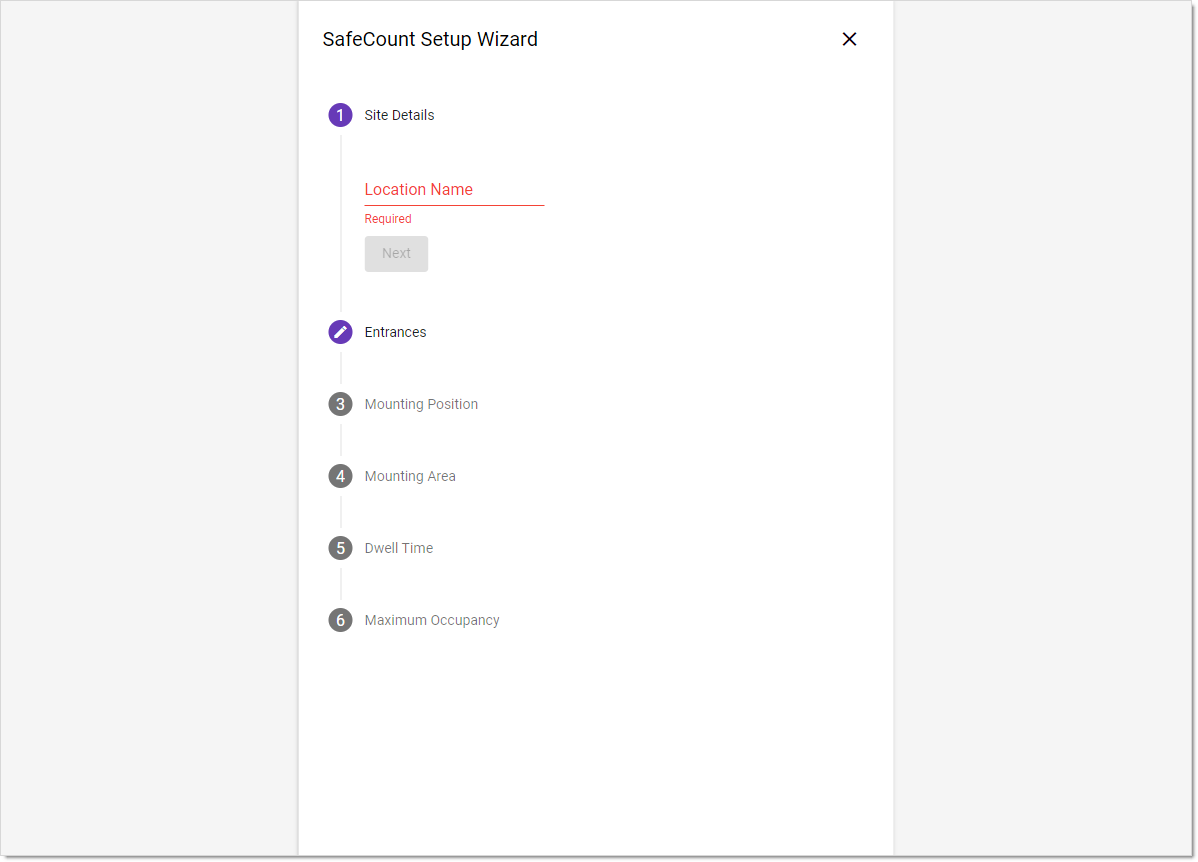1198x862 pixels.
Task: Open the Site Details step
Action: coord(399,115)
